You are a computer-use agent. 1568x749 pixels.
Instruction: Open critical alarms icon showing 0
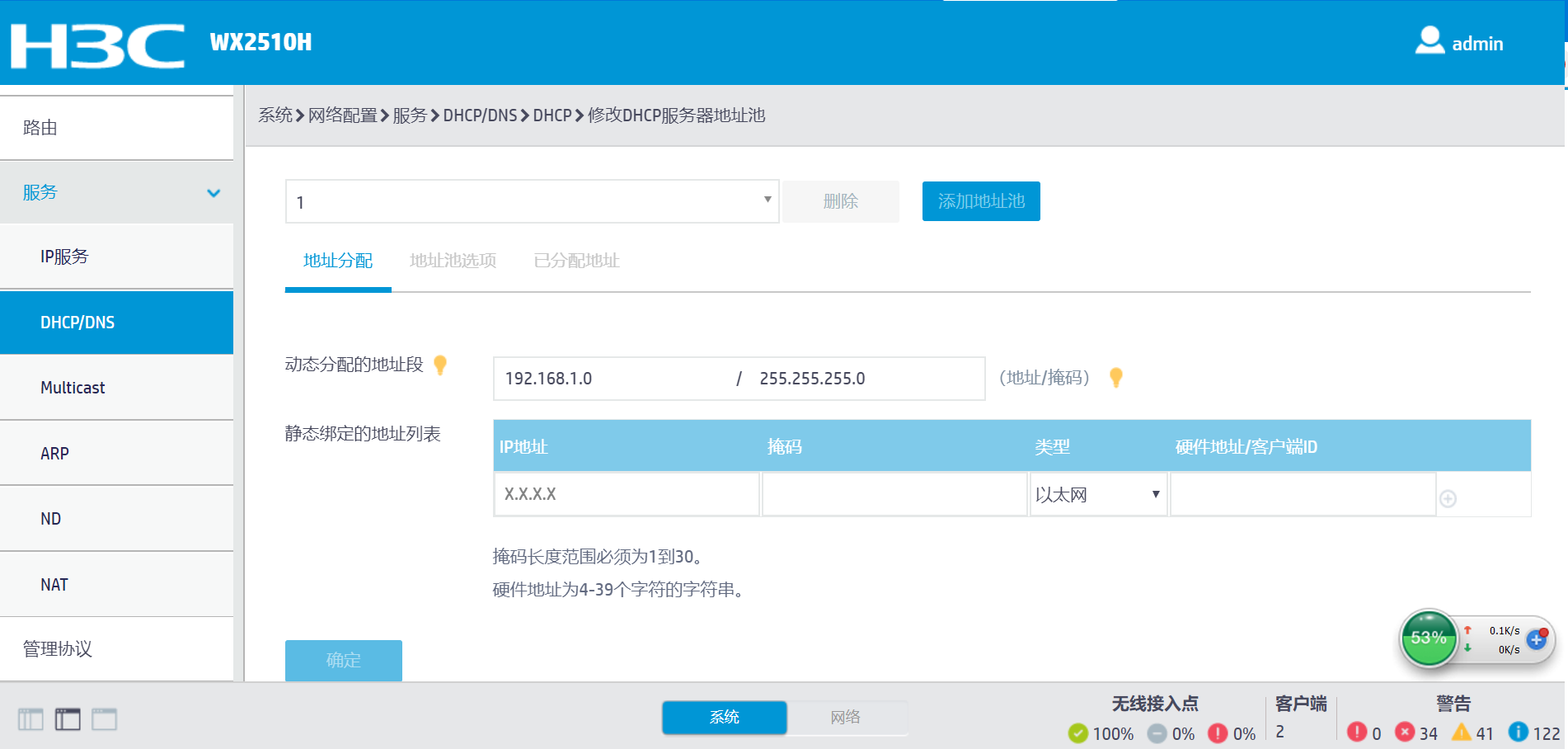1357,732
